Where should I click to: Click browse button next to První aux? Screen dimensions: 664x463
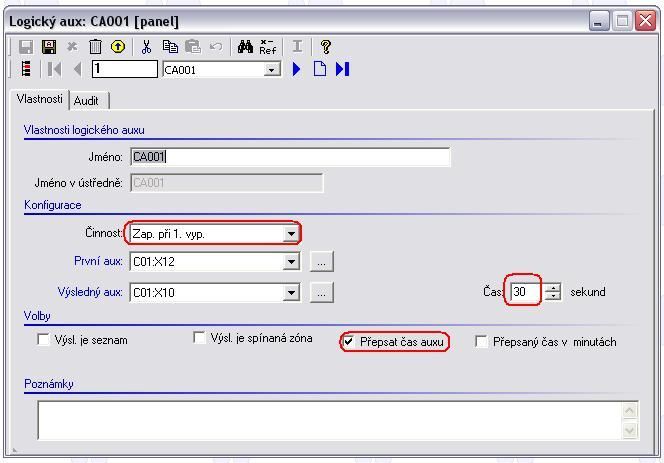tap(321, 262)
